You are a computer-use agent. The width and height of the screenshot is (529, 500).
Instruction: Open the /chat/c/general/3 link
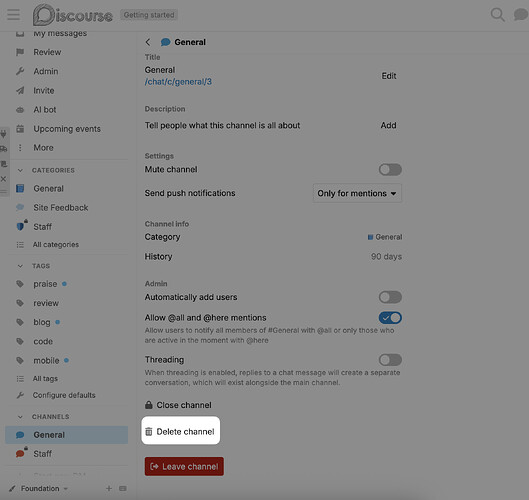178,82
